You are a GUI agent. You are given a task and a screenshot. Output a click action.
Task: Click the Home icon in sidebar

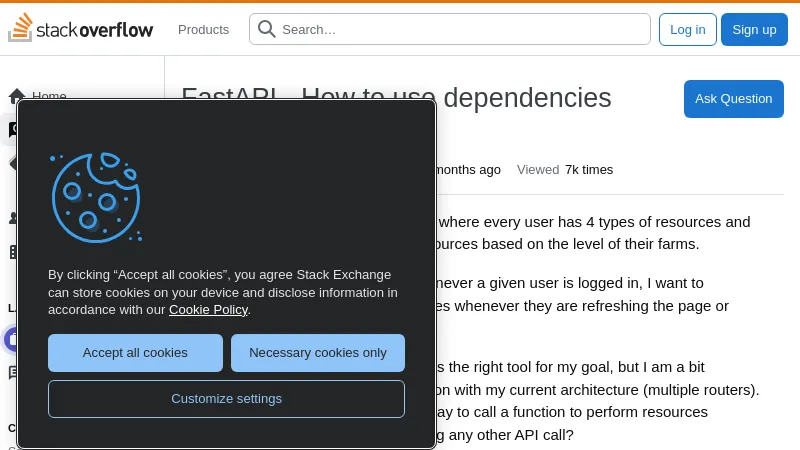17,96
